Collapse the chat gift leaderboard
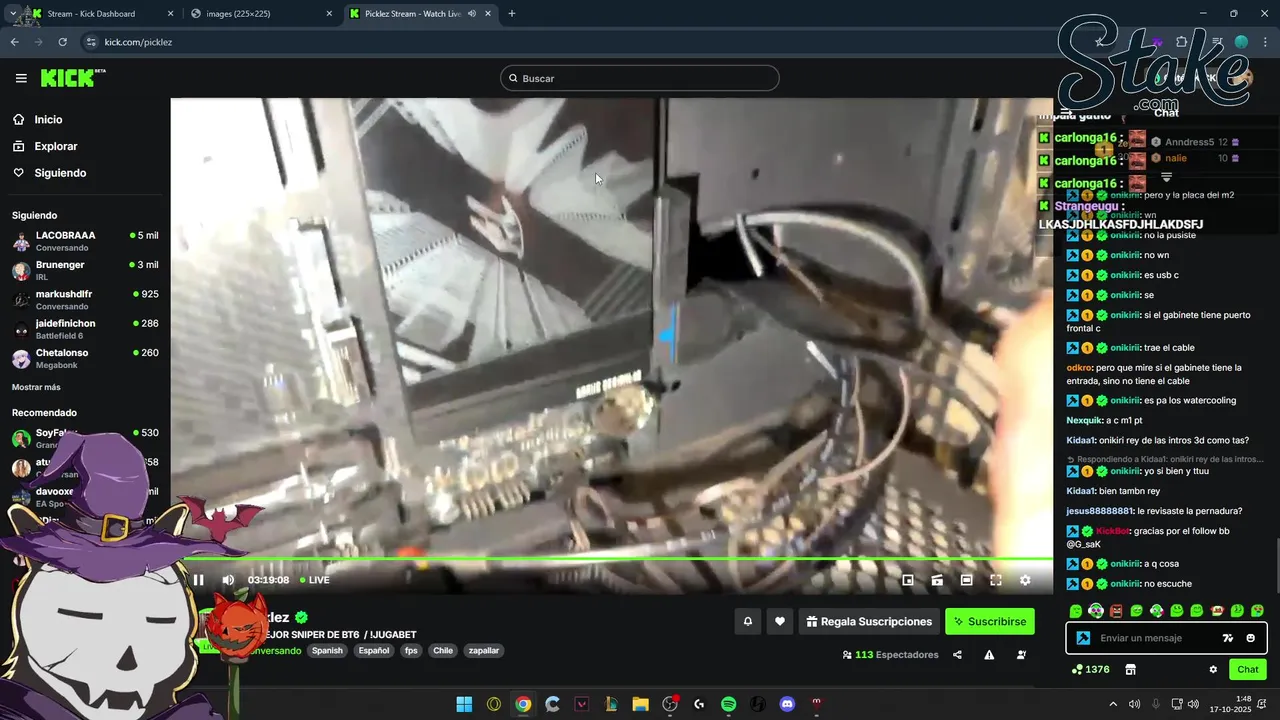 coord(1166,177)
